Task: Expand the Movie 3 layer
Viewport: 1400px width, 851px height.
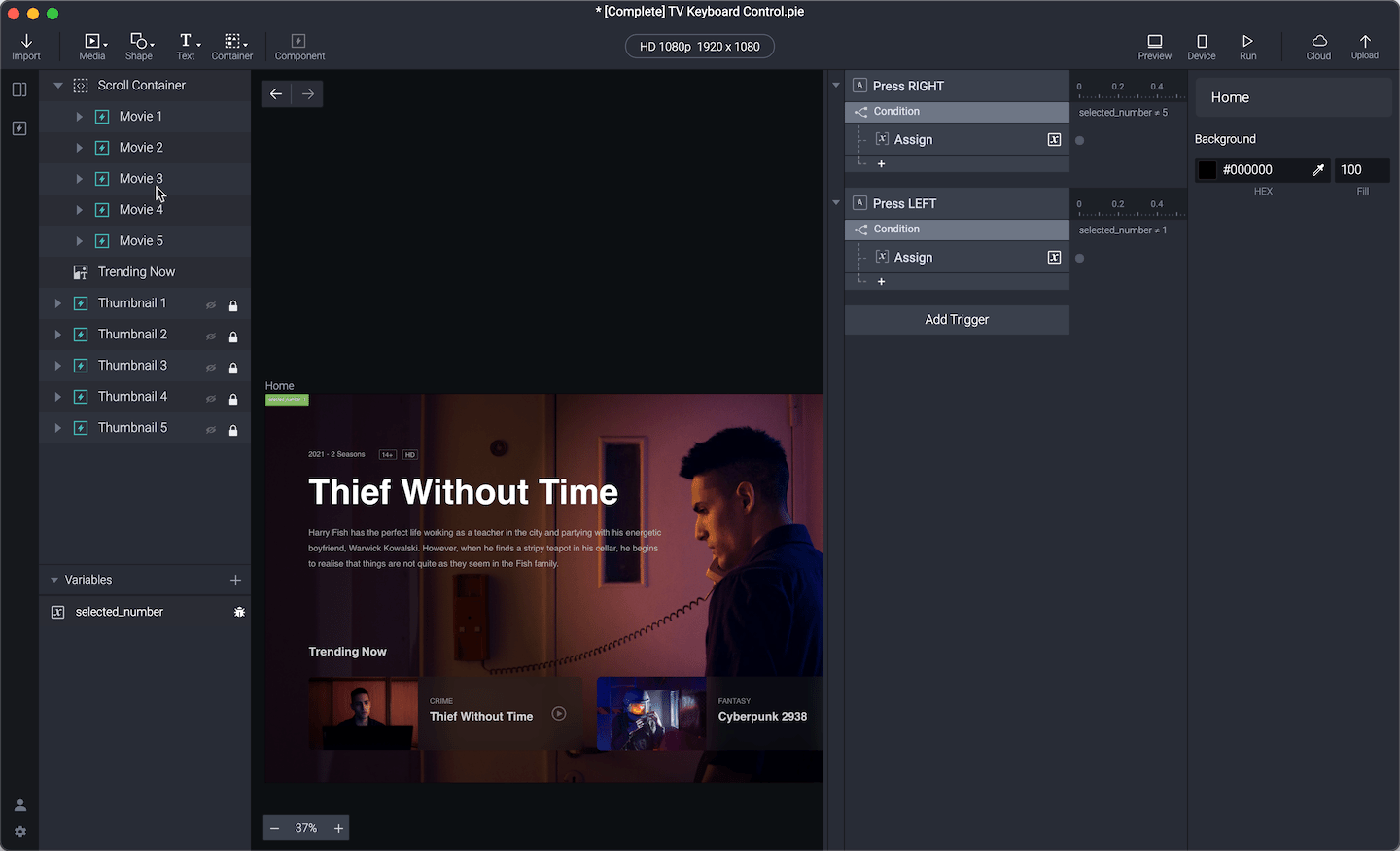Action: coord(80,179)
